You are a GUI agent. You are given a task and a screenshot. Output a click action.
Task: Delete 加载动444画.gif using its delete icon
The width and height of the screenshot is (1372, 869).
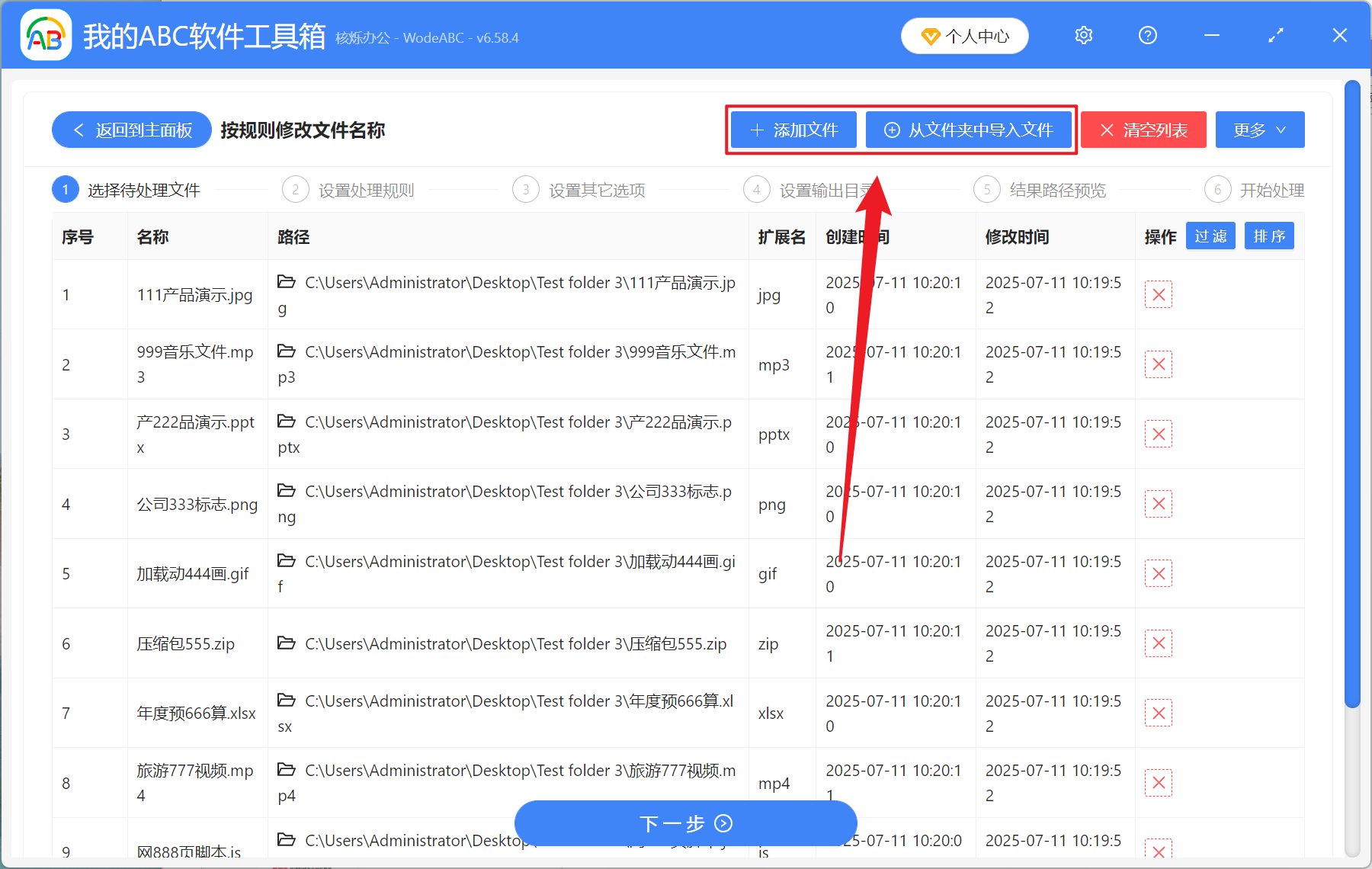pyautogui.click(x=1158, y=572)
